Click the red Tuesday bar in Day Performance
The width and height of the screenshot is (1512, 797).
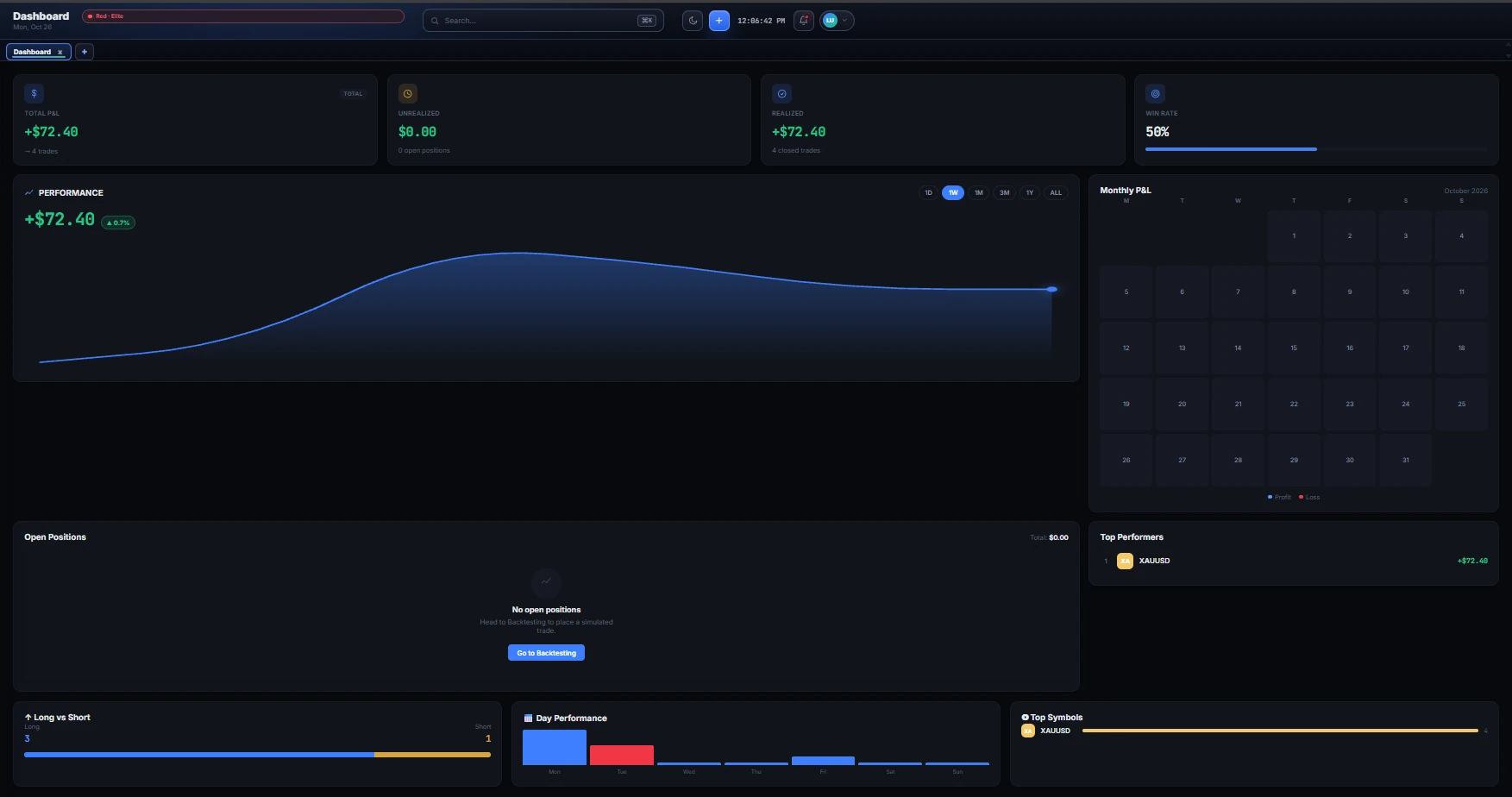[x=622, y=755]
